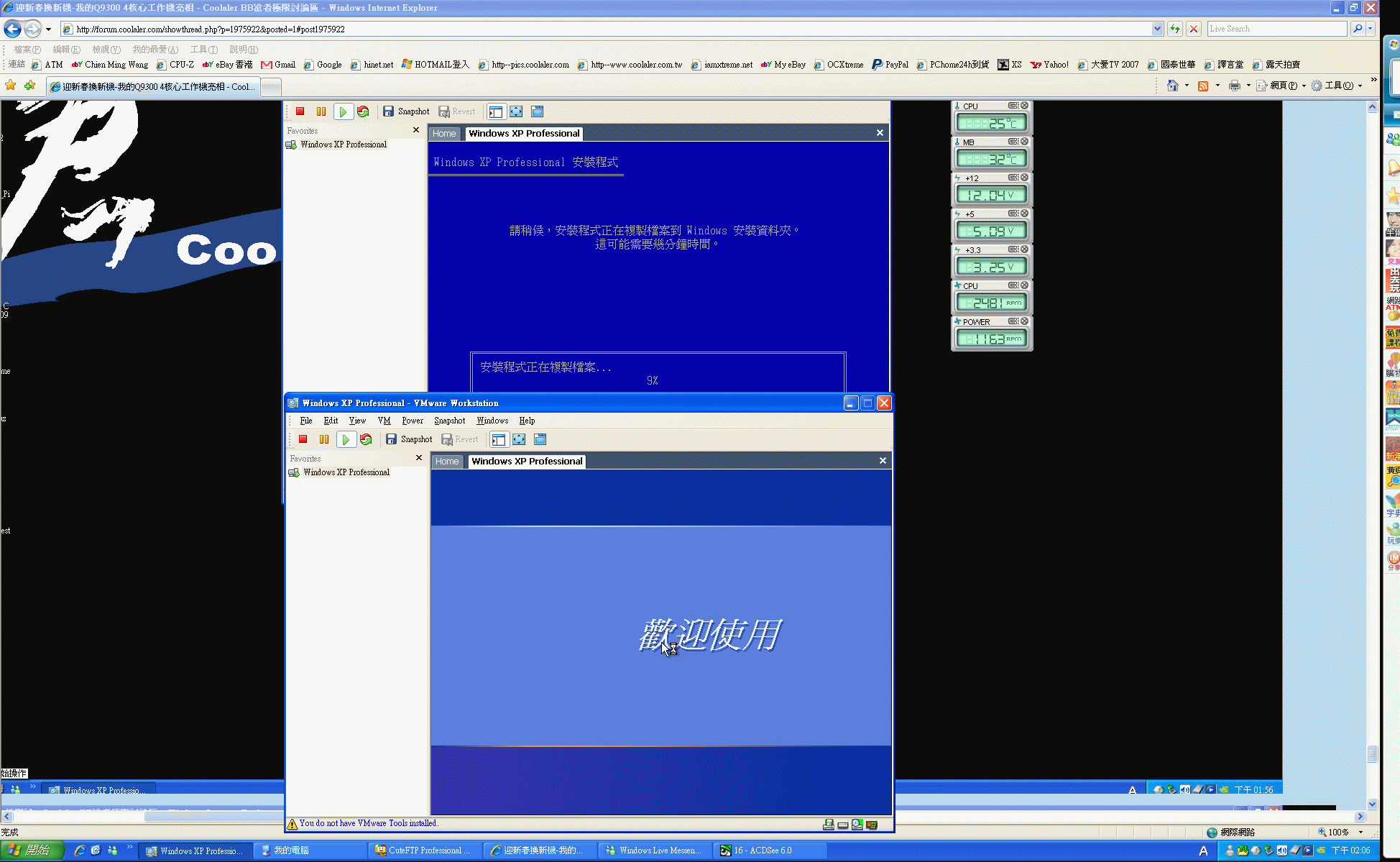The width and height of the screenshot is (1400, 862).
Task: Open the search provider options dropdown
Action: click(x=1371, y=29)
